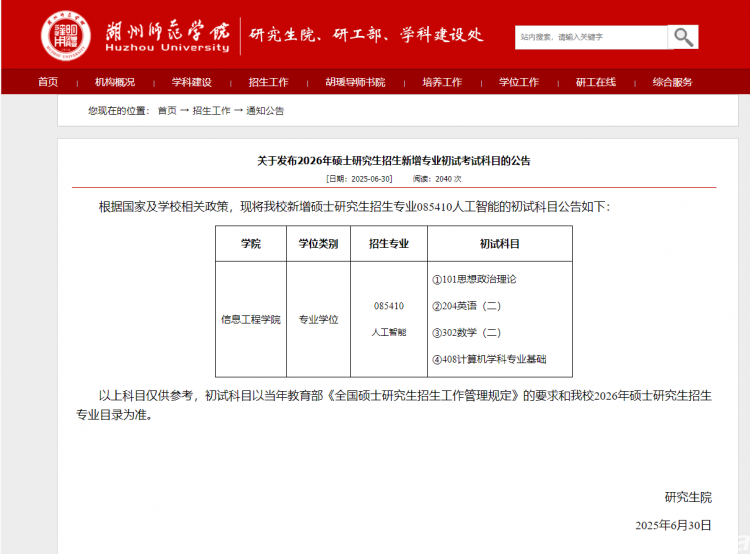750x554 pixels.
Task: Click the 学院 table header cell
Action: coord(251,244)
